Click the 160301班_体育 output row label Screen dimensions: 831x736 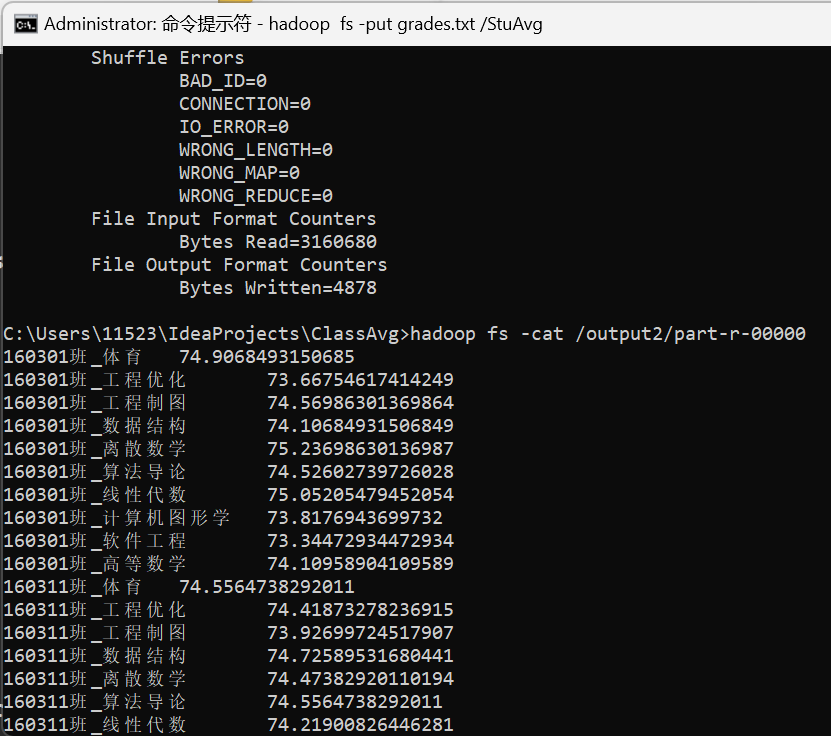72,357
